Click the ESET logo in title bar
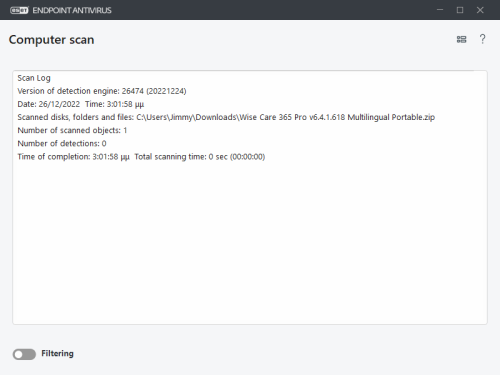Image resolution: width=500 pixels, height=375 pixels. click(x=19, y=10)
